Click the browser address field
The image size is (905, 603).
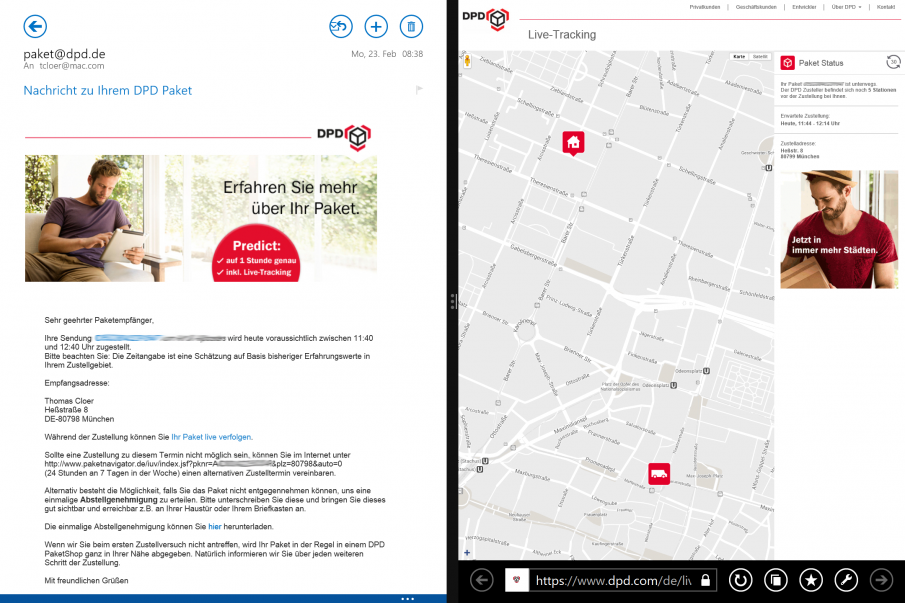[x=614, y=580]
